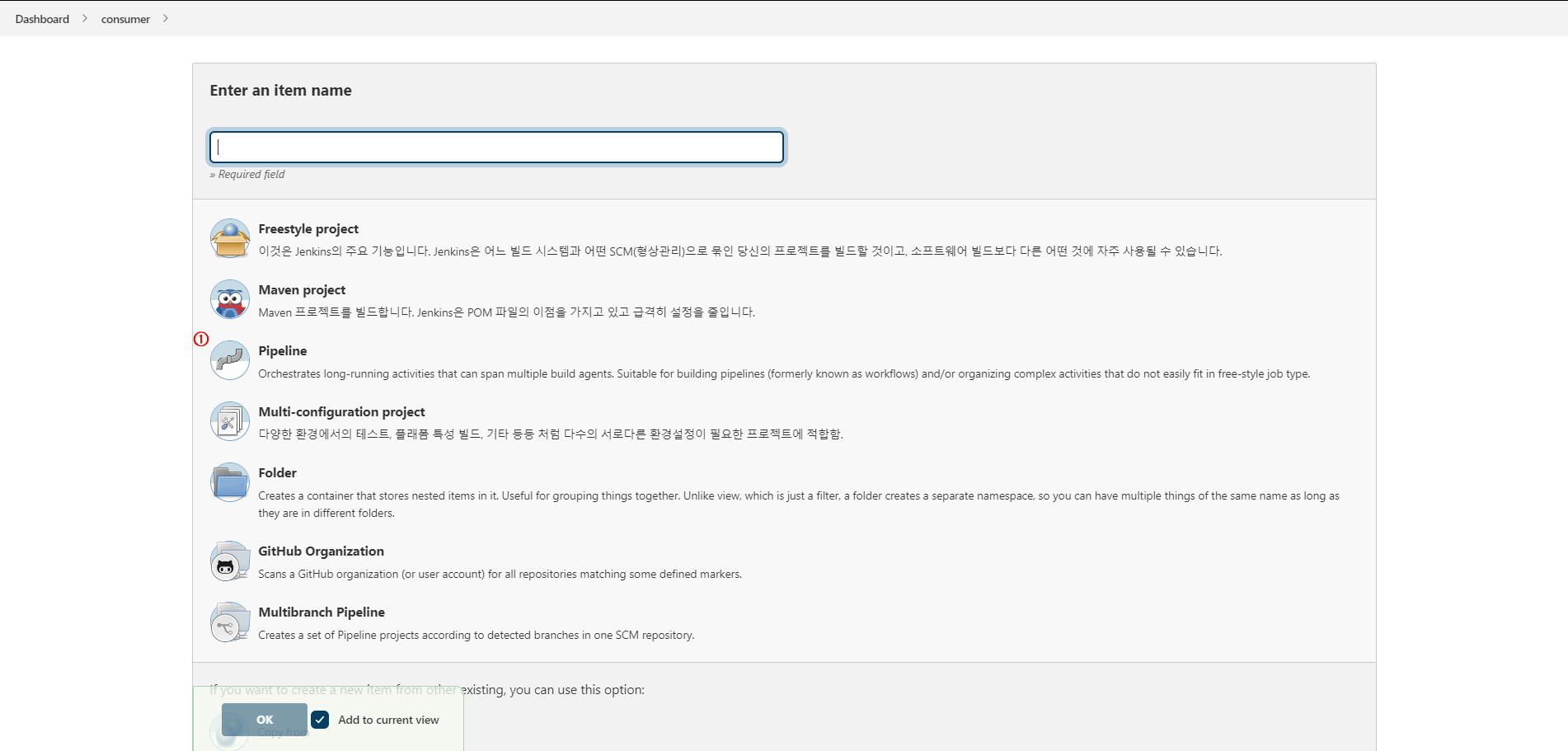Expand the Dashboard breadcrumb chevron
This screenshot has width=1568, height=751.
point(84,18)
